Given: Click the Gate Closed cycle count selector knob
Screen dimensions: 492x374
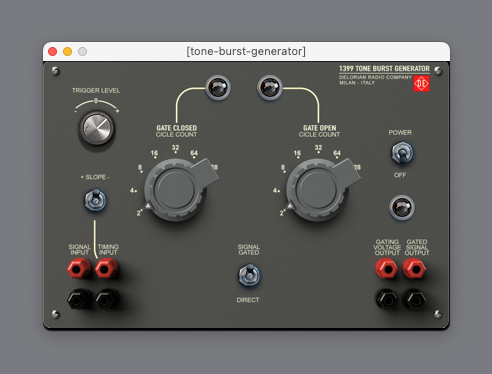Looking at the screenshot, I should coord(176,189).
